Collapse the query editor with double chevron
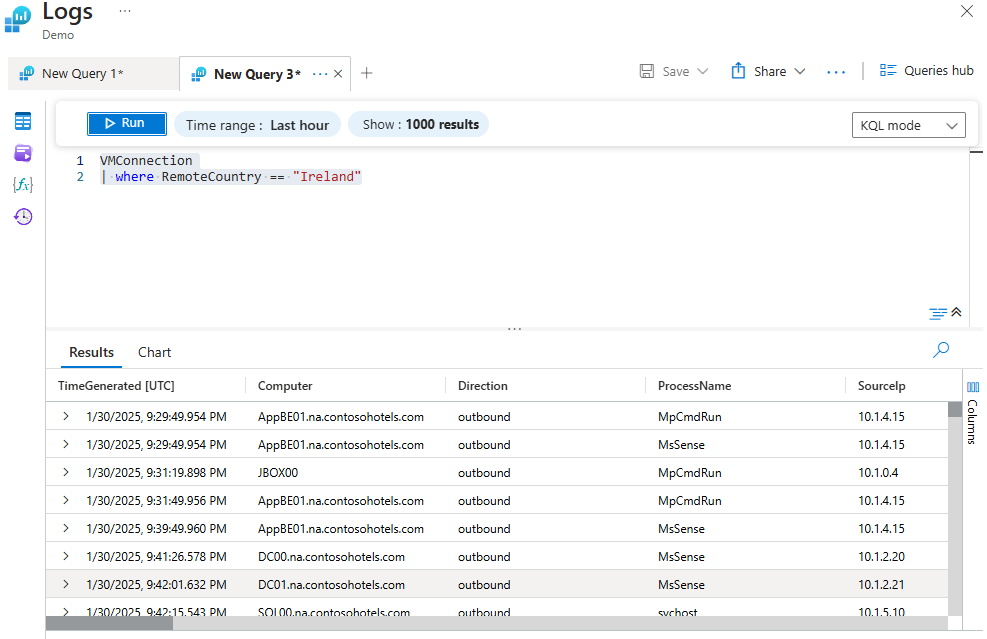Screen dimensions: 987x639 coord(956,312)
